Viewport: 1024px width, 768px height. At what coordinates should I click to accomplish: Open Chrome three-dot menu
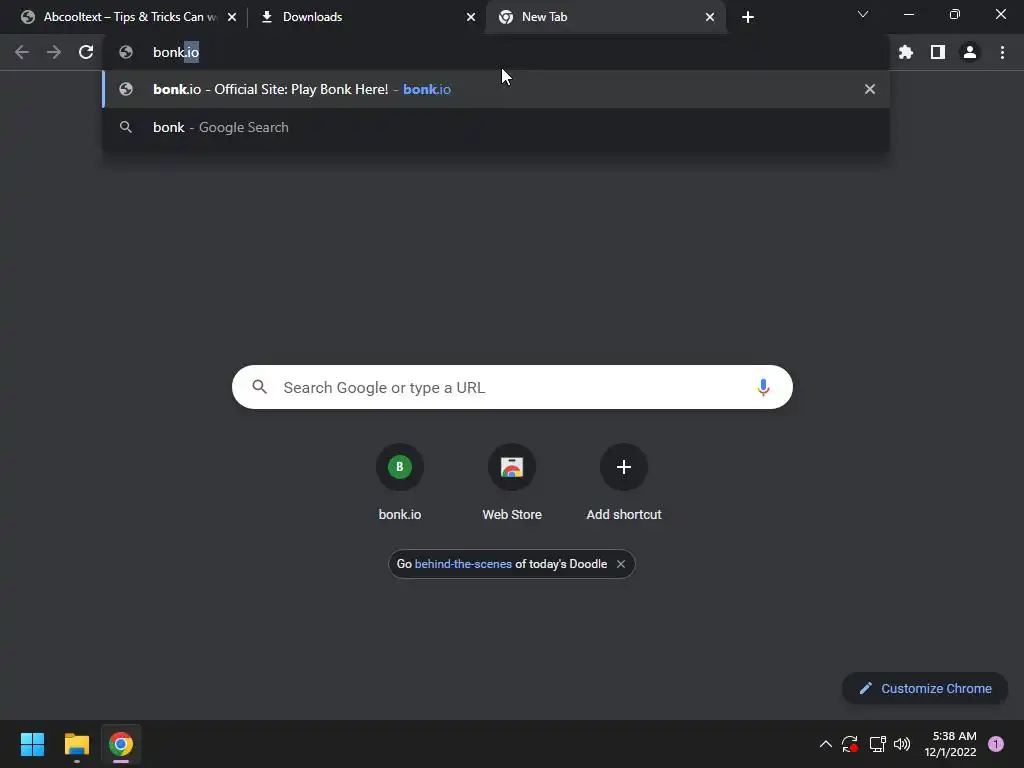1002,52
